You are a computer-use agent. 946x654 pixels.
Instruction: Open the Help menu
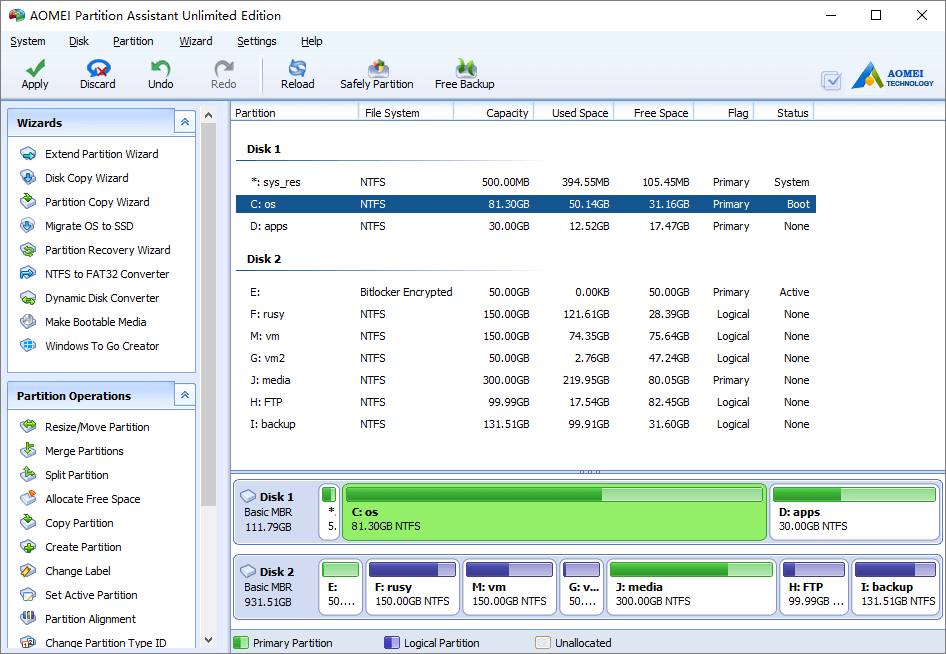point(312,41)
